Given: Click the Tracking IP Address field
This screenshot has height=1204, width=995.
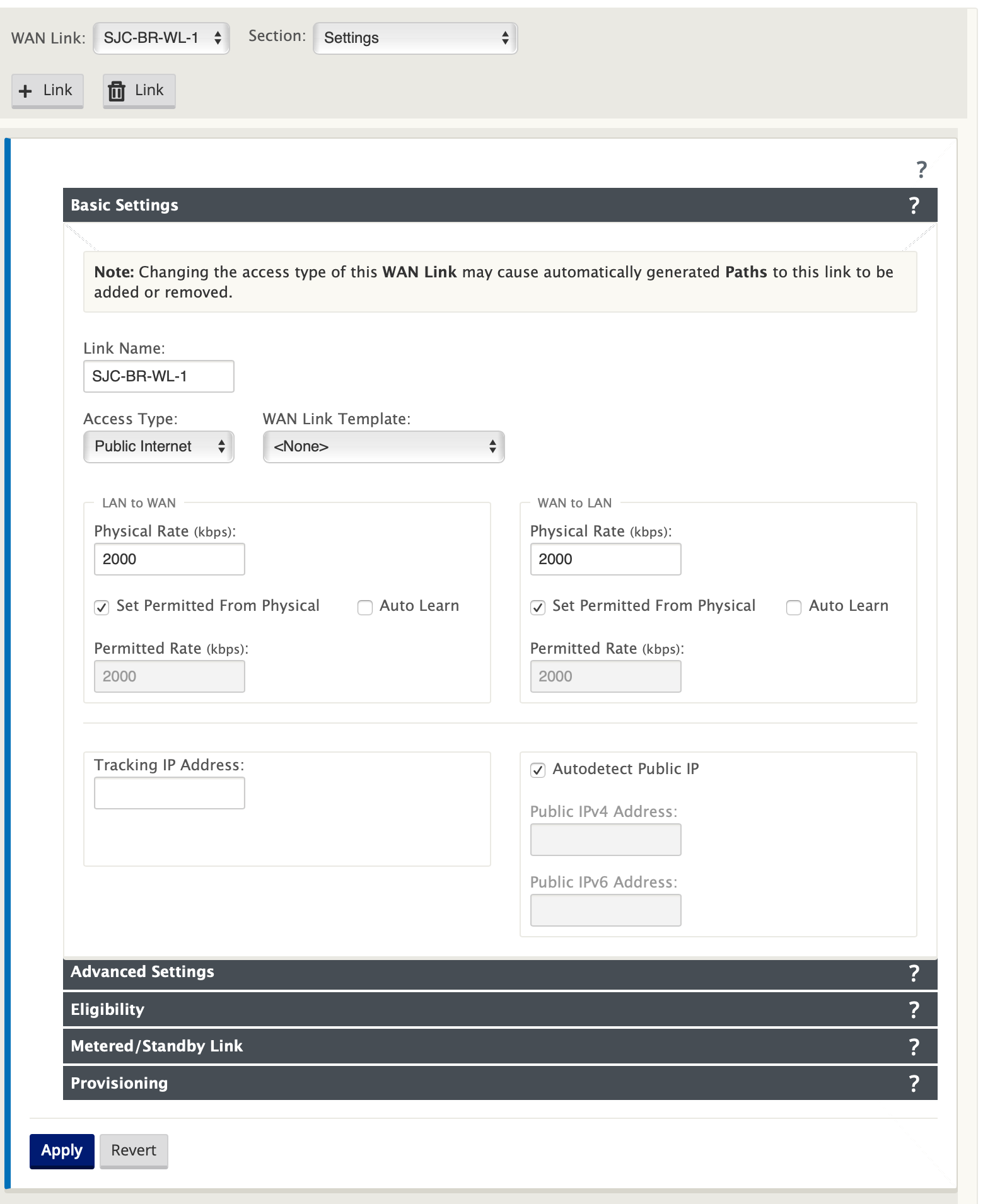Looking at the screenshot, I should tap(170, 793).
